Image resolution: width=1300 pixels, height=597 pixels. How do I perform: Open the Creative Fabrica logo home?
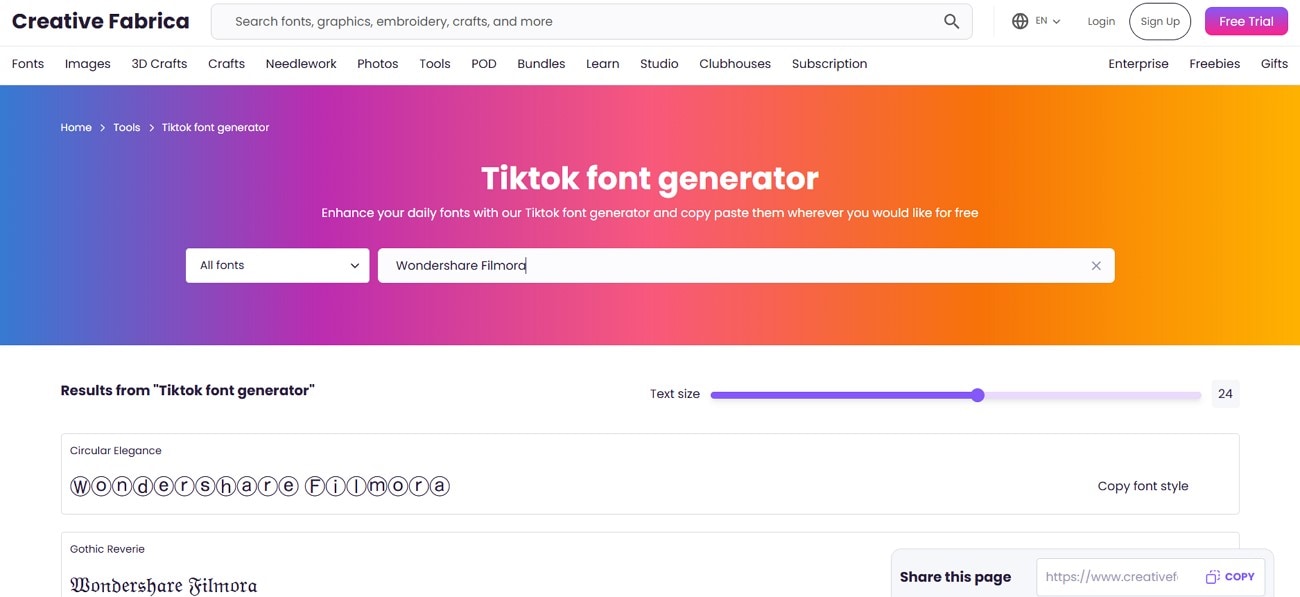[100, 21]
